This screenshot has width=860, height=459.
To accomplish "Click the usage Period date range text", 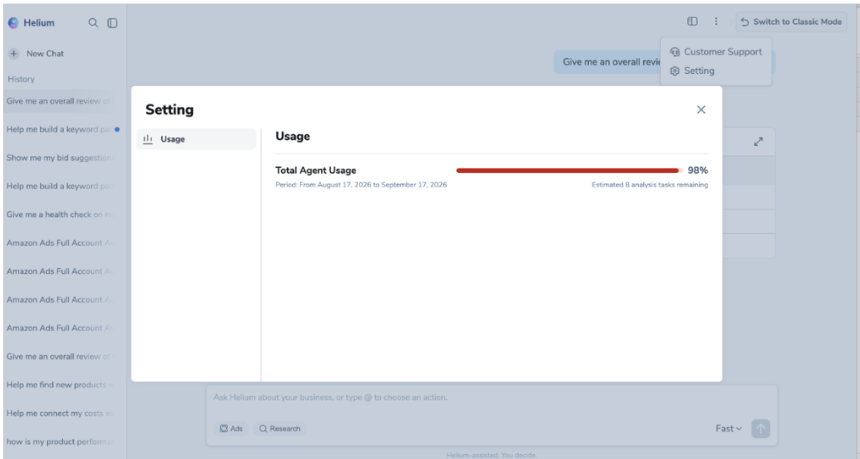I will pyautogui.click(x=361, y=185).
